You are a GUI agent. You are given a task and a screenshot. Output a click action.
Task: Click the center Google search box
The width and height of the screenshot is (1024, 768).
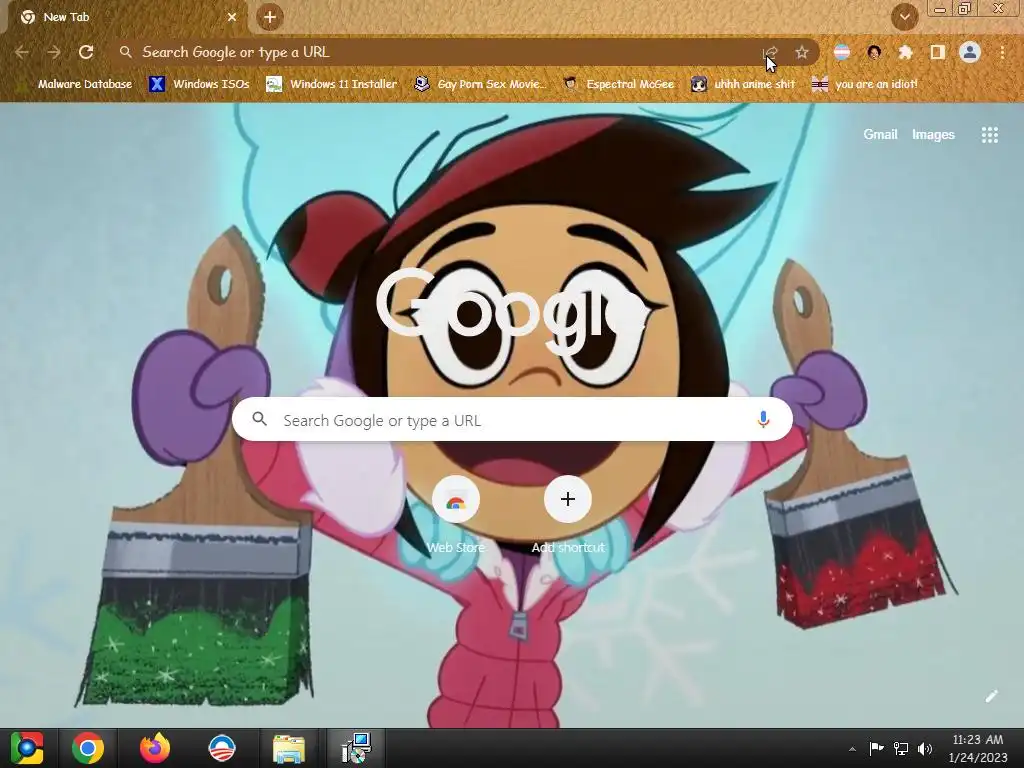click(x=513, y=419)
